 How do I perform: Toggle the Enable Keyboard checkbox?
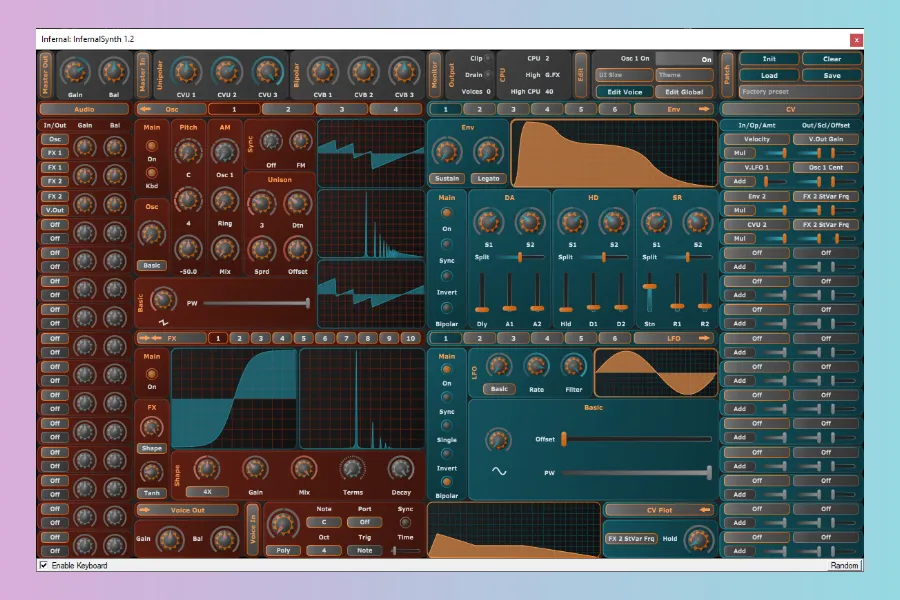[x=43, y=566]
